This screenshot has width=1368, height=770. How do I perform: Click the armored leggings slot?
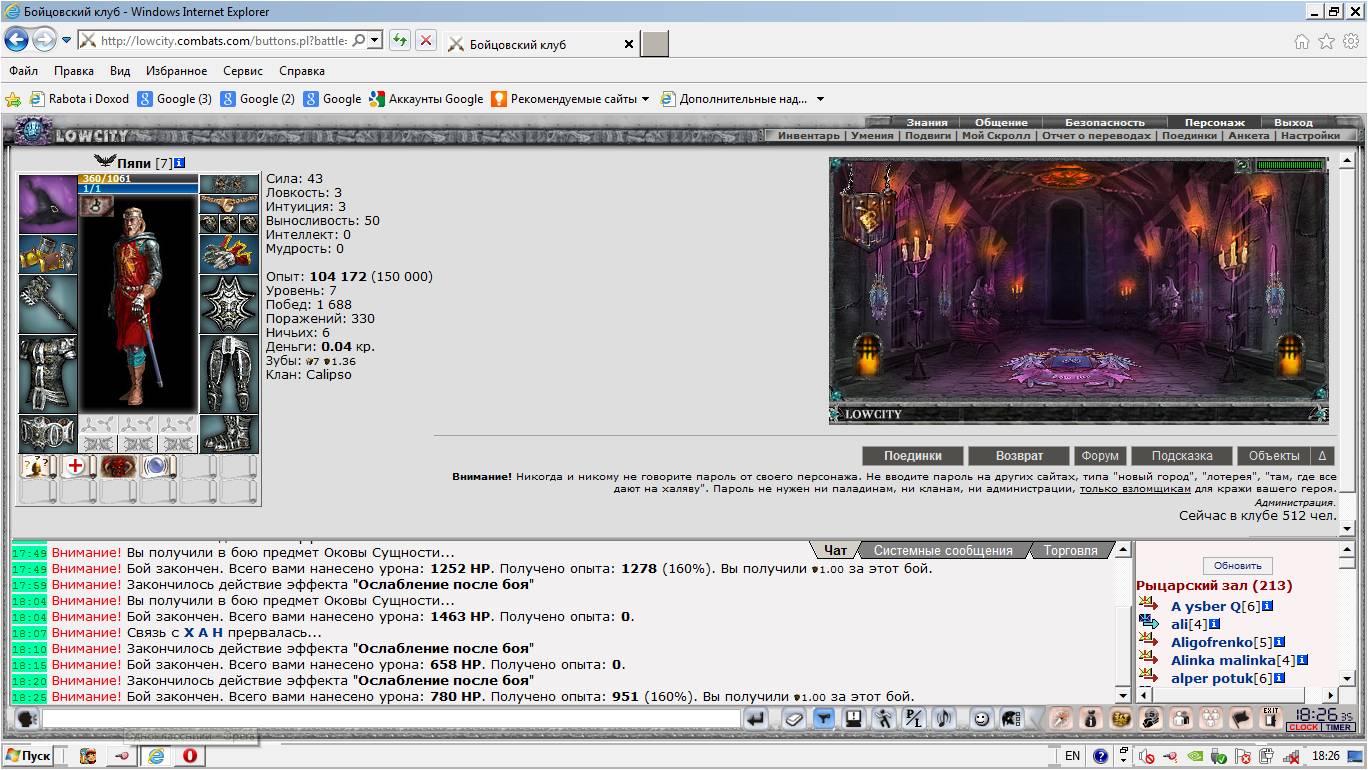click(x=229, y=374)
